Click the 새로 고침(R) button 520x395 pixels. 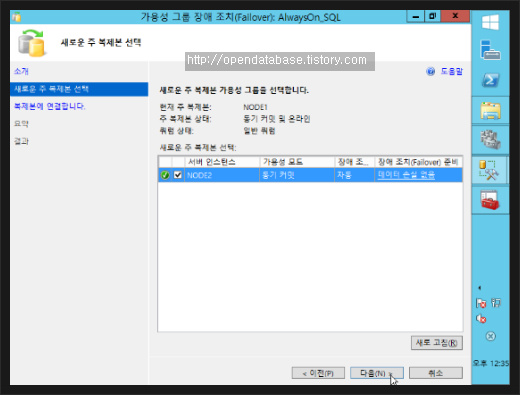point(437,343)
